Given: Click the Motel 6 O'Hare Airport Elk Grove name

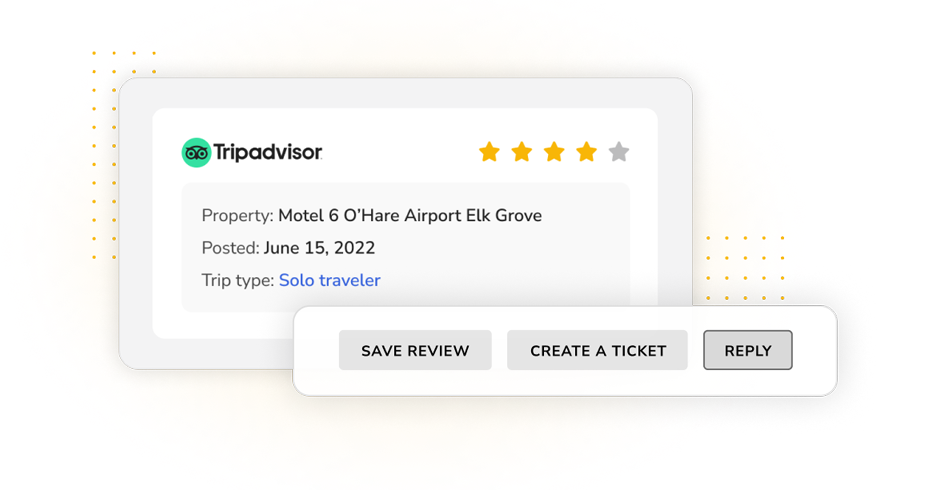Looking at the screenshot, I should coord(410,215).
